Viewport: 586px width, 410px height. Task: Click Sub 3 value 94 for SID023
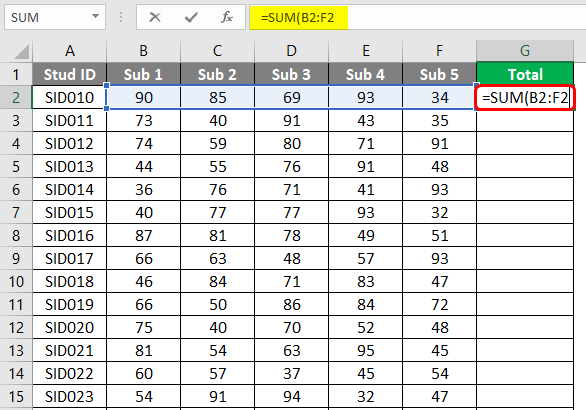(x=292, y=397)
